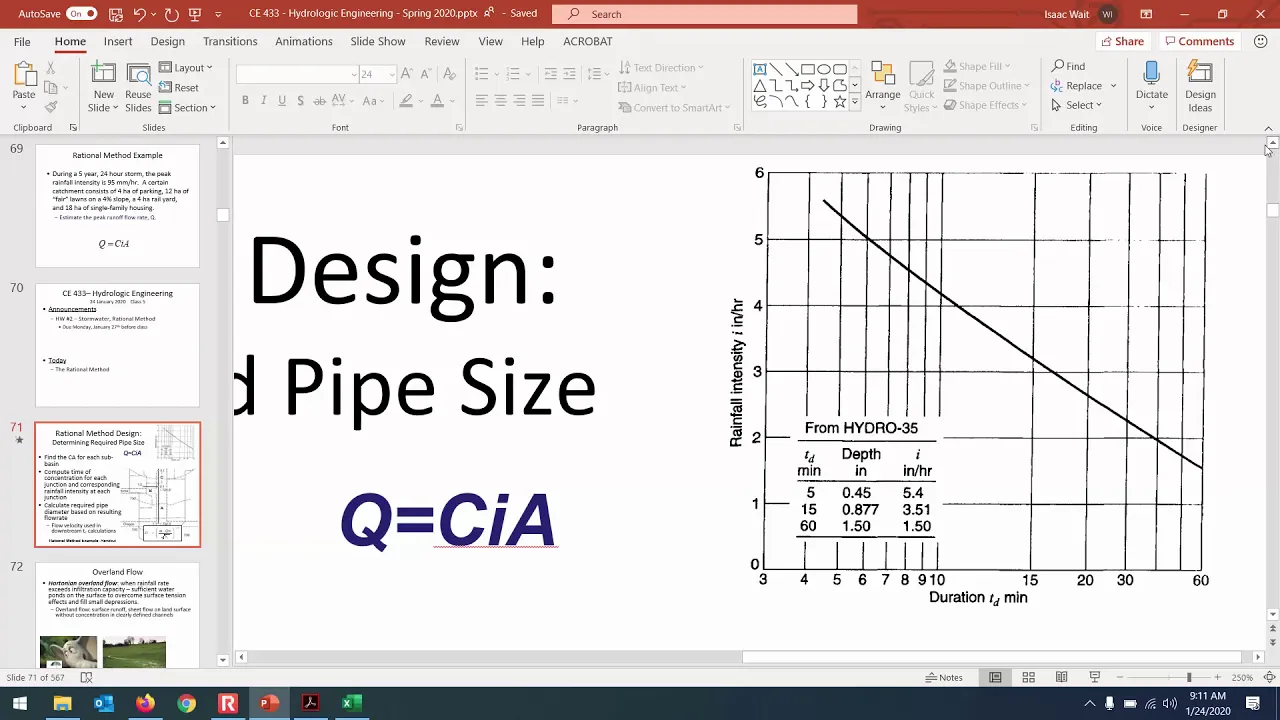1280x720 pixels.
Task: Expand the Layout dropdown
Action: 186,68
